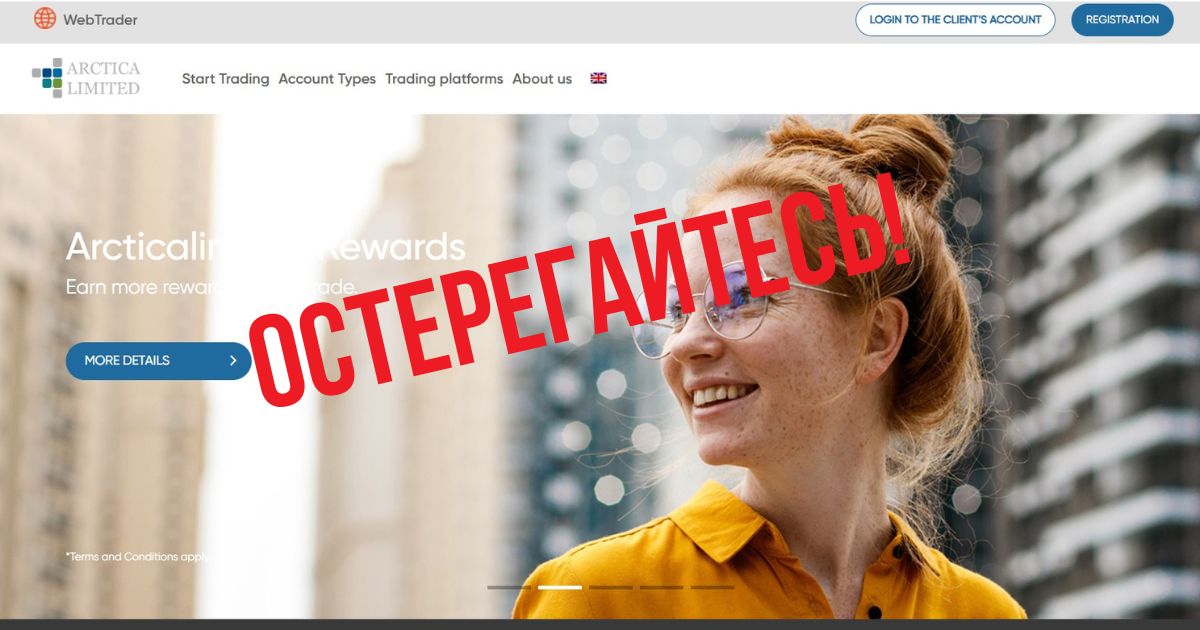
Task: Click the WebTrader globe icon
Action: click(x=45, y=19)
